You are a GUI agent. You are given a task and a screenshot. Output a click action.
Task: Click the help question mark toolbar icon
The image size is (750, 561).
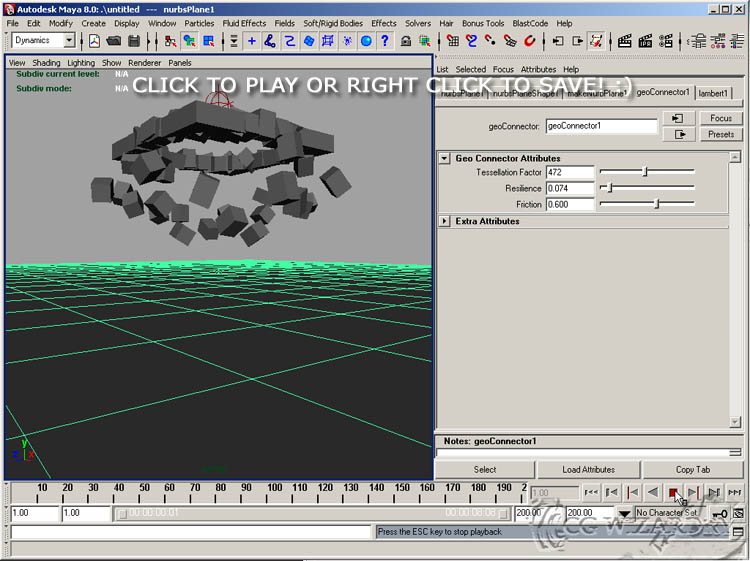384,41
